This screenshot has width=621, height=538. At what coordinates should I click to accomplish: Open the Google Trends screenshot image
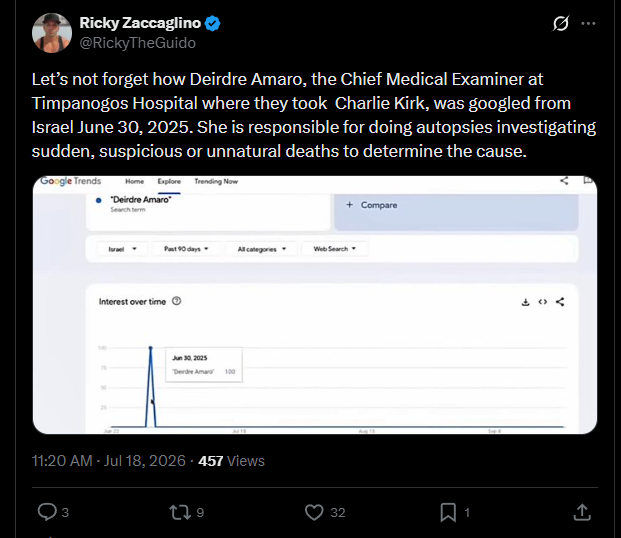(x=314, y=305)
